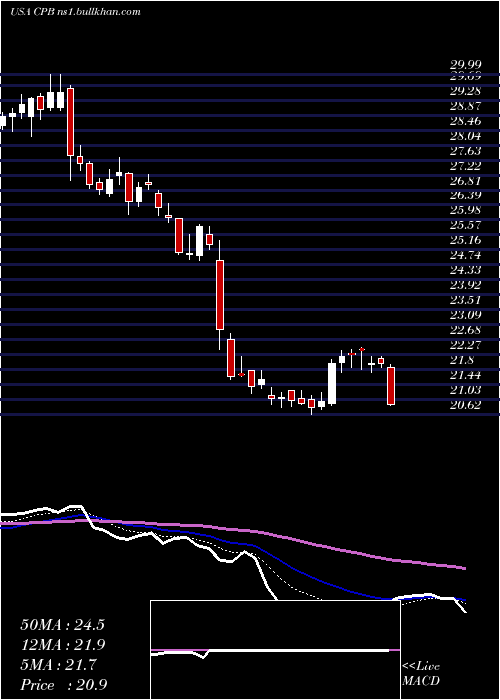Click the 20.62 price axis label
Viewport: 500px width, 700px height.
pyautogui.click(x=465, y=405)
